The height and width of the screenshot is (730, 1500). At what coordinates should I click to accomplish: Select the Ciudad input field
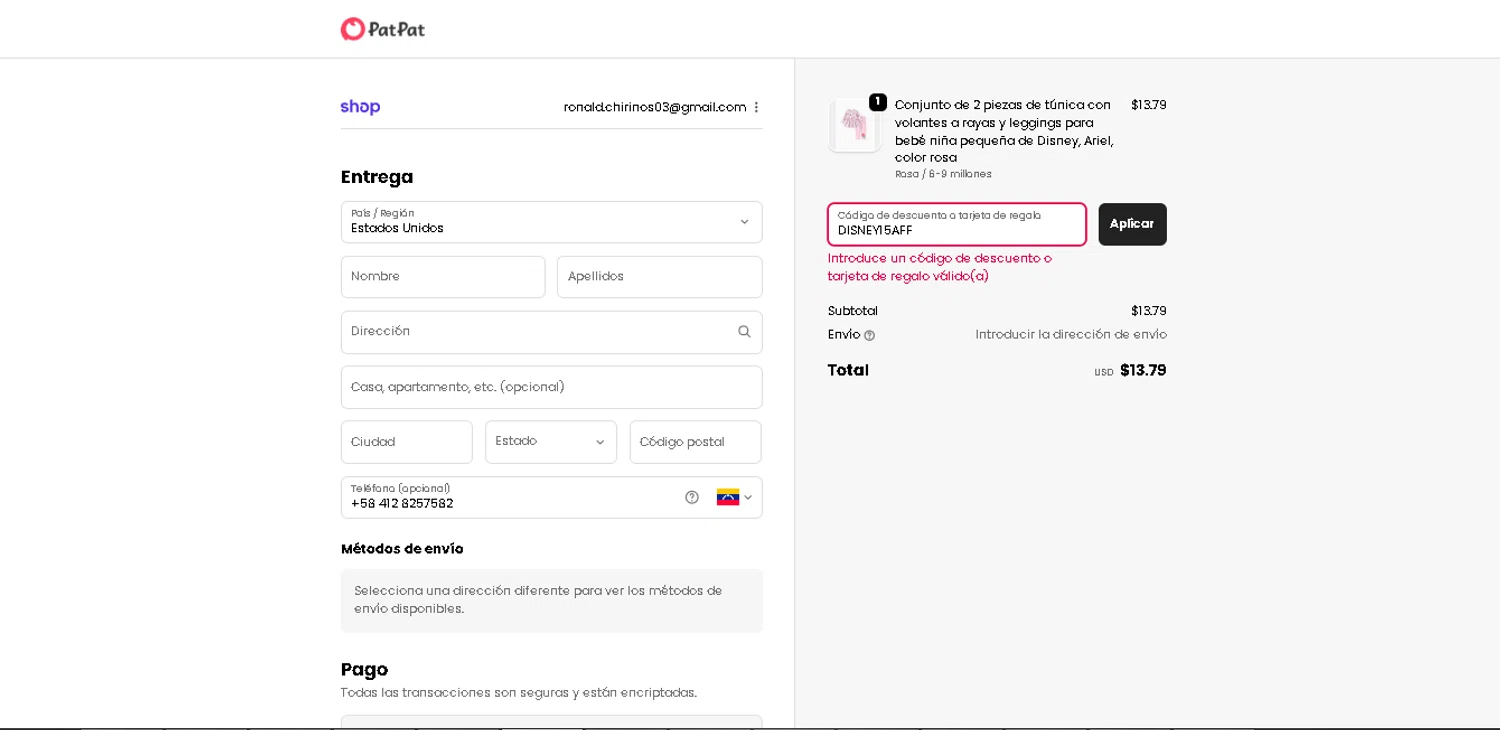[407, 442]
